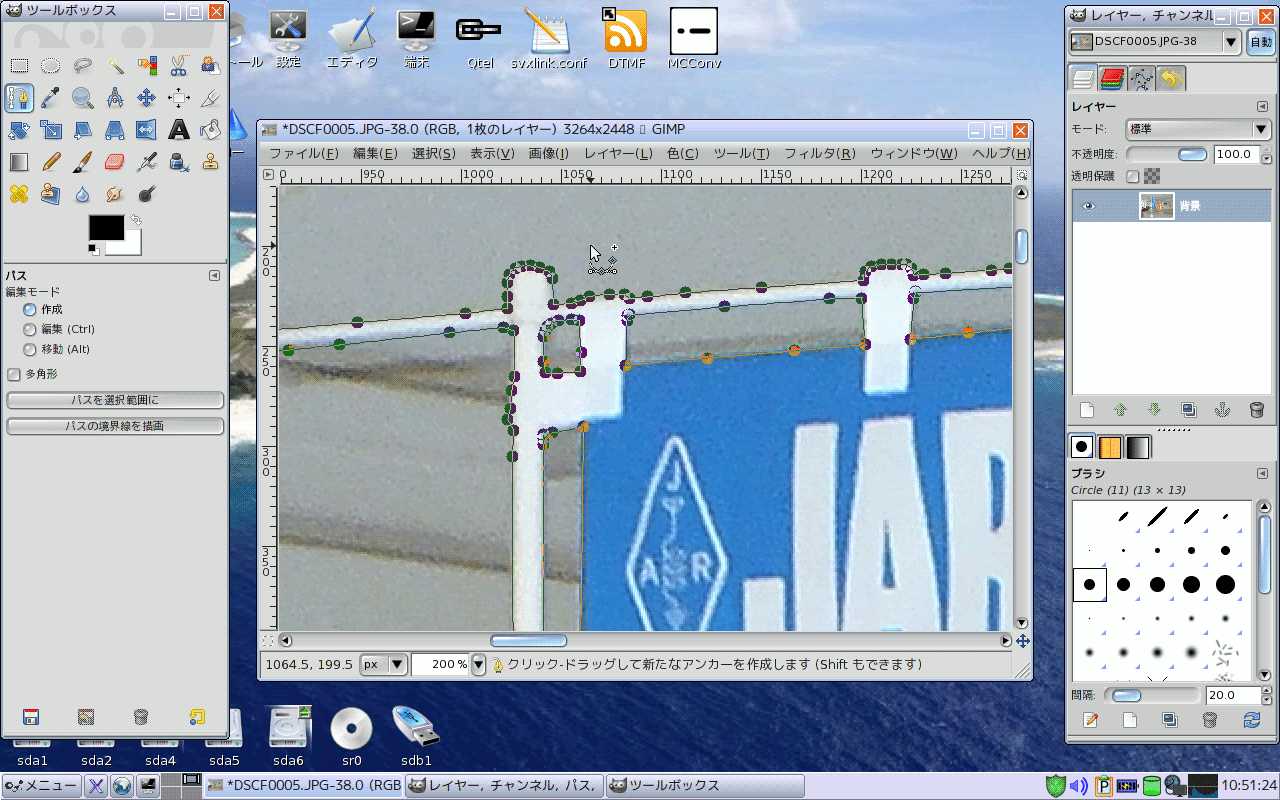Switch to the Paths tab in dock
This screenshot has width=1280, height=800.
(x=1142, y=78)
